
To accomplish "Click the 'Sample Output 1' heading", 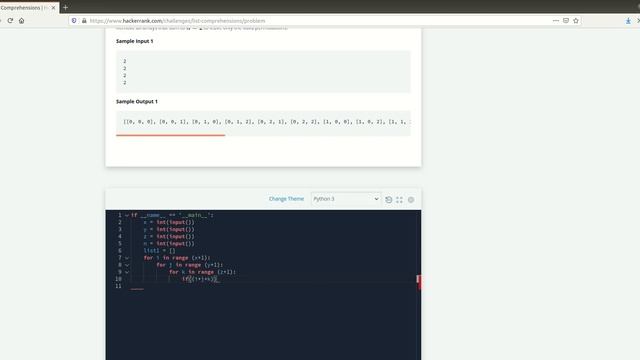I will click(x=137, y=102).
